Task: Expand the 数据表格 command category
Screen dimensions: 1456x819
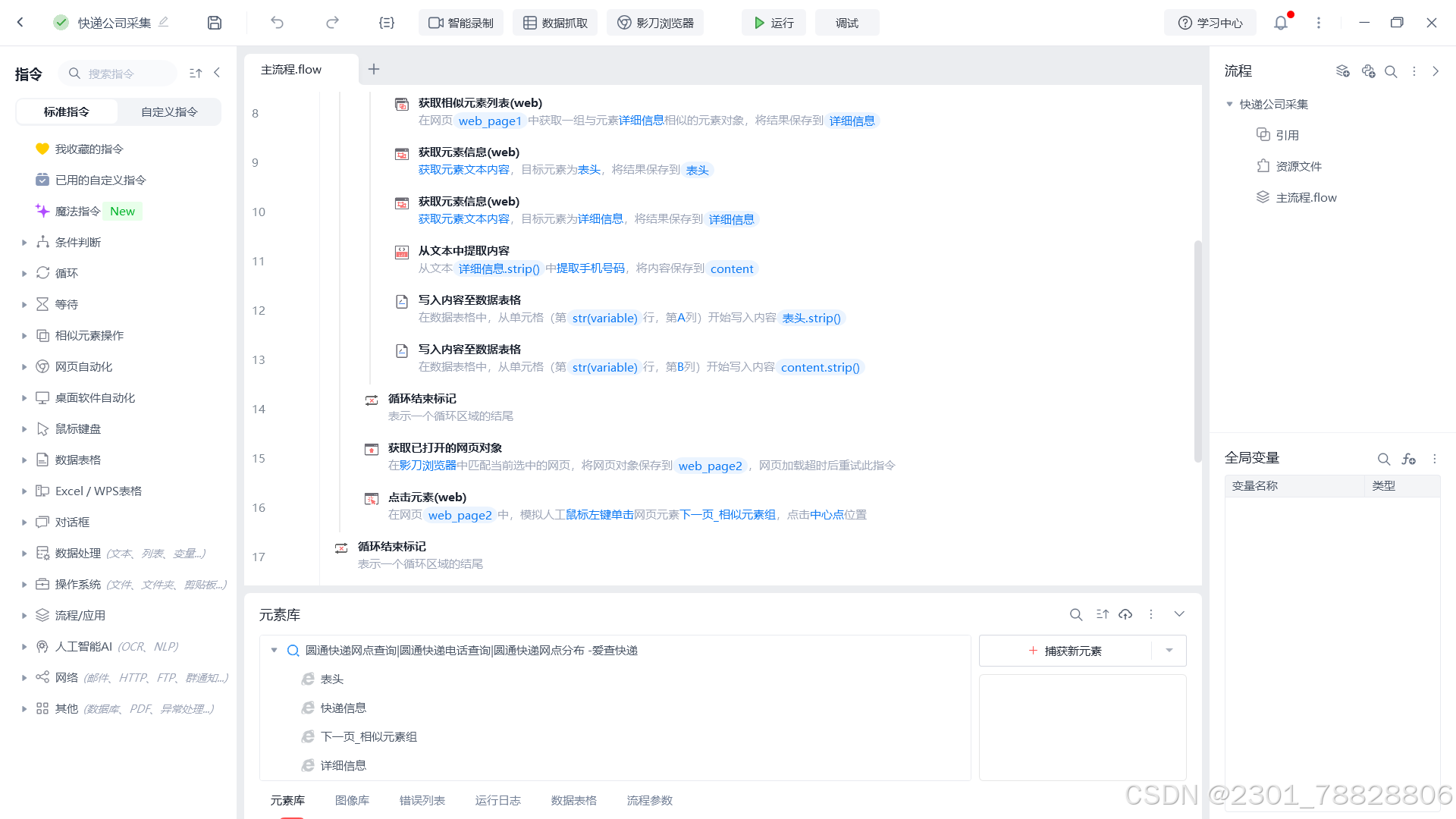Action: (x=24, y=460)
